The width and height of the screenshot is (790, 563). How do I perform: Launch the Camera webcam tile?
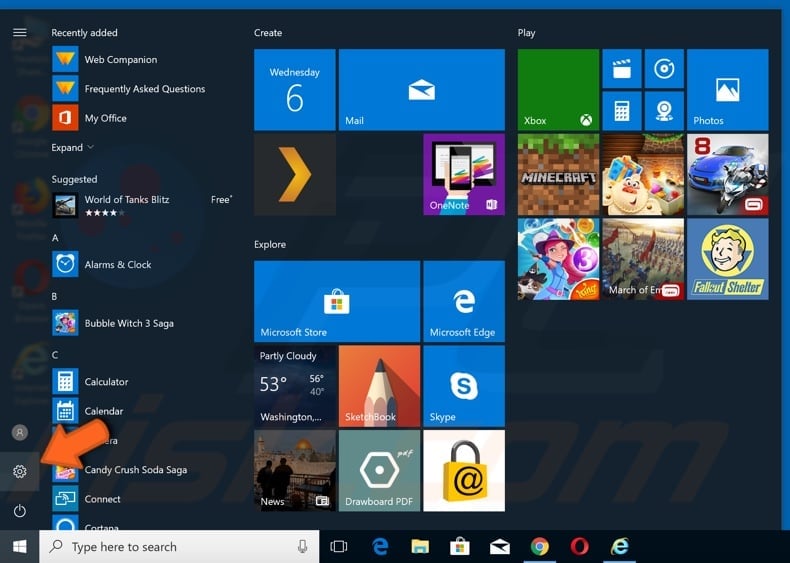(x=662, y=110)
